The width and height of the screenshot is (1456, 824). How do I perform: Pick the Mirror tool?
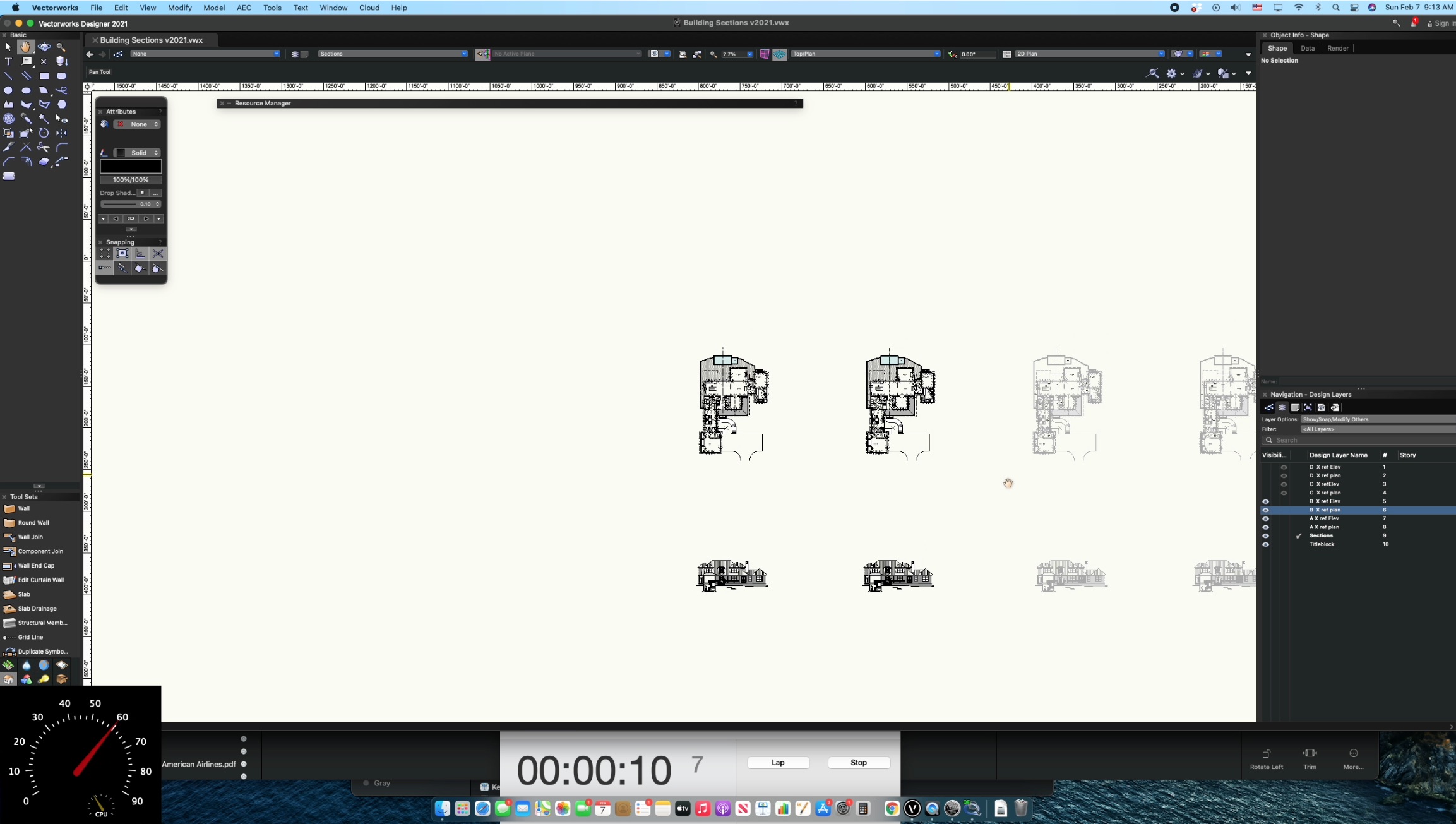(x=61, y=133)
